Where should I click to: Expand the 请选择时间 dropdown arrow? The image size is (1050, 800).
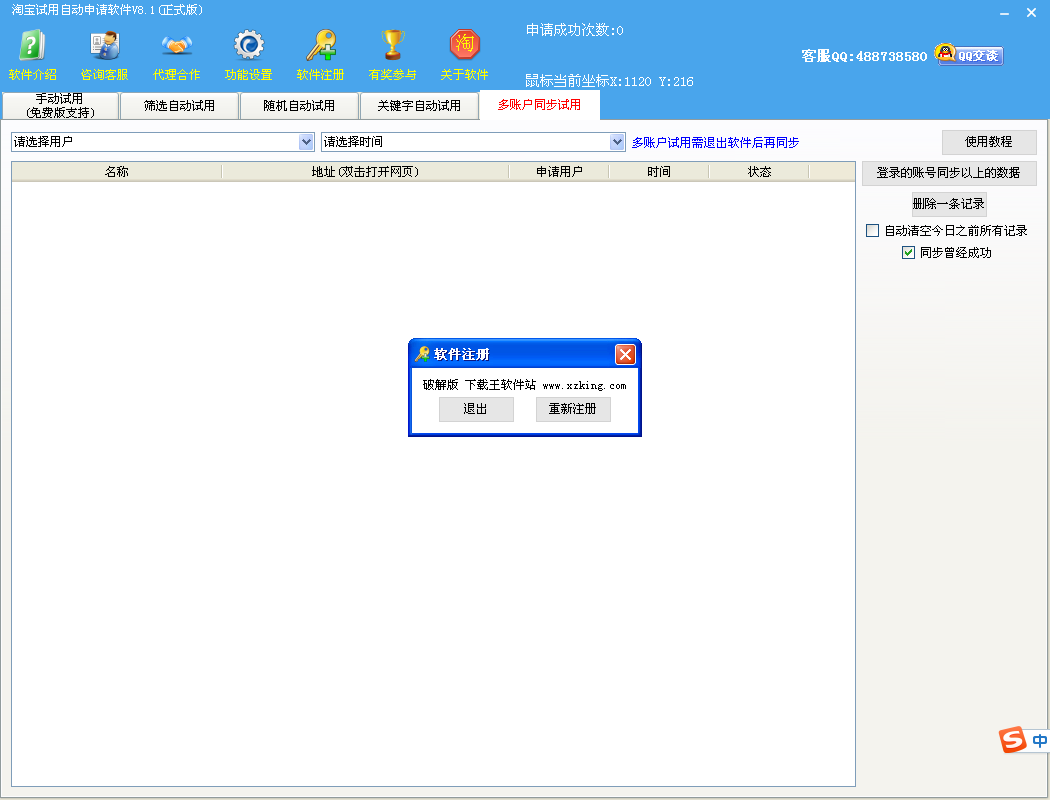[x=617, y=142]
